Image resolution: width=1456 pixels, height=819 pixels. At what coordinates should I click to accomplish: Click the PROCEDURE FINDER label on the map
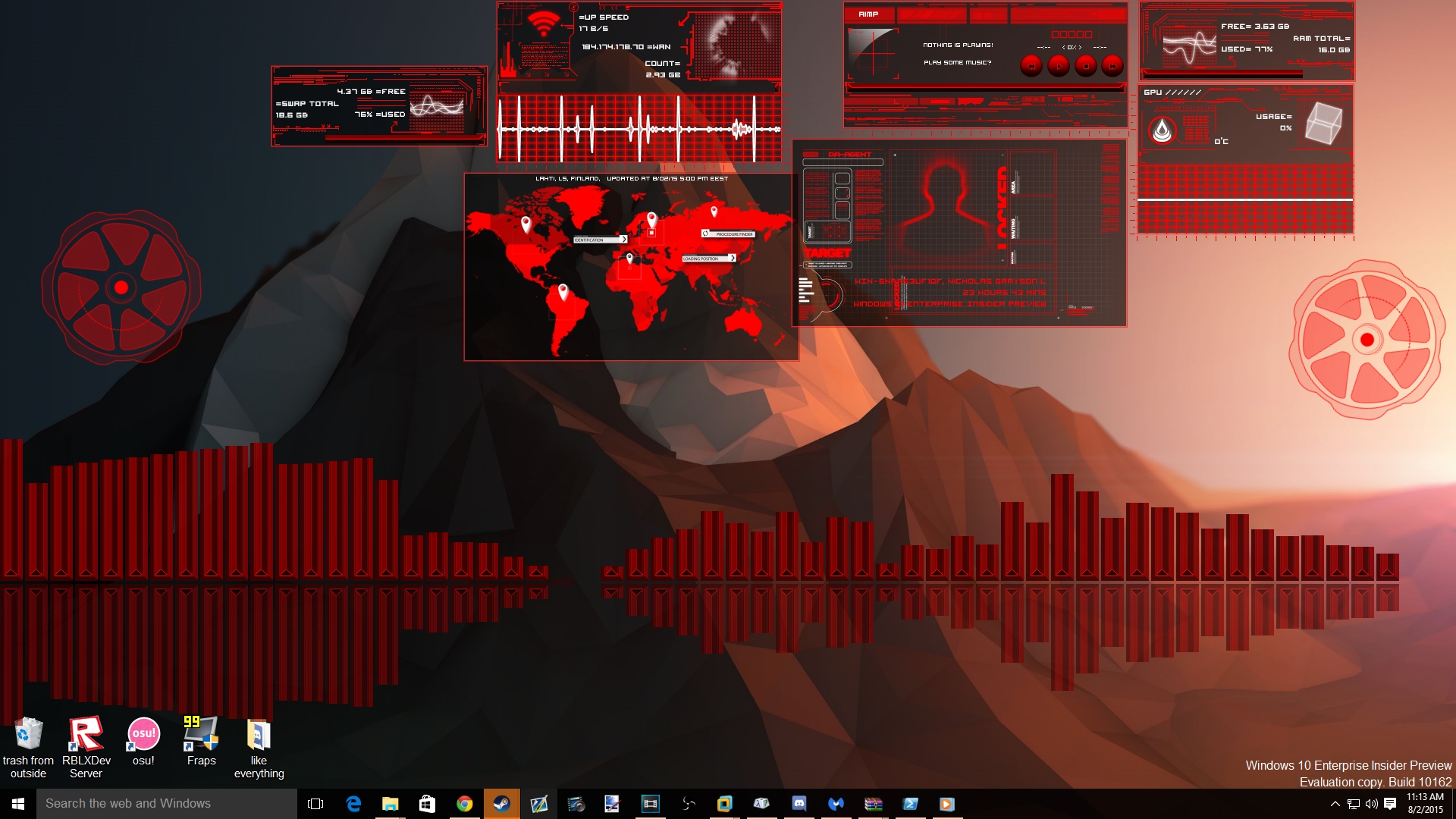click(x=728, y=234)
